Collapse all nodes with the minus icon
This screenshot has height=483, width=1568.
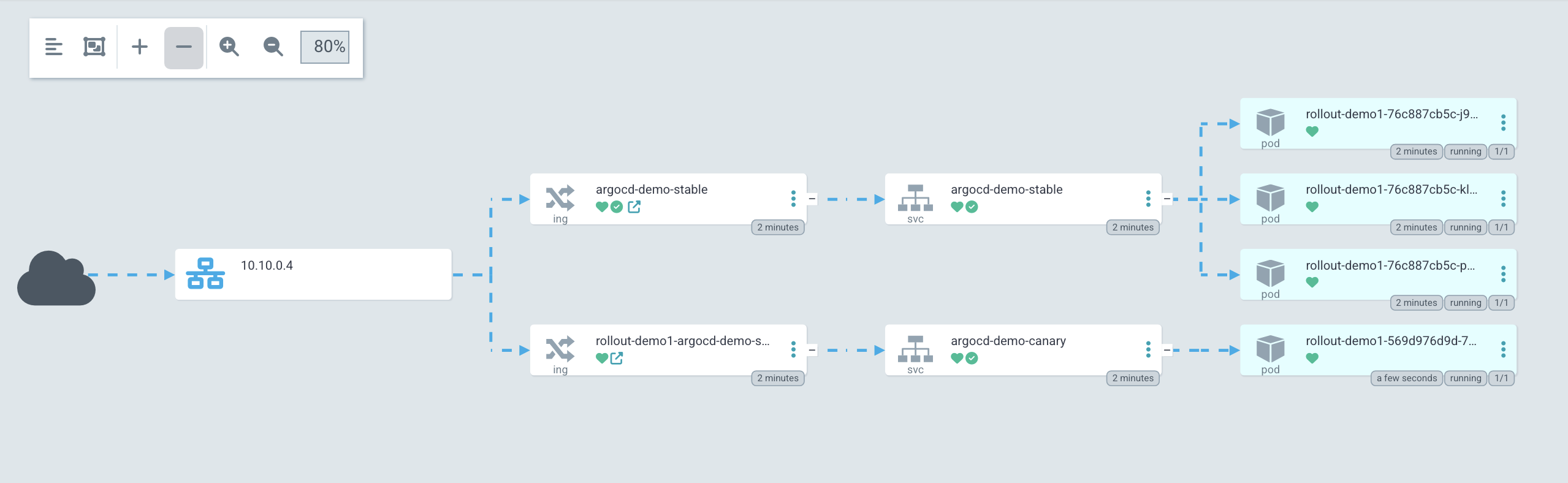click(x=184, y=47)
